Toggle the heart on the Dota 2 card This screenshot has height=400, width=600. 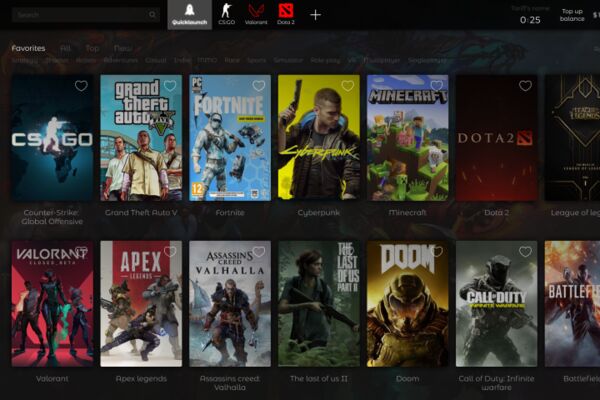point(525,86)
